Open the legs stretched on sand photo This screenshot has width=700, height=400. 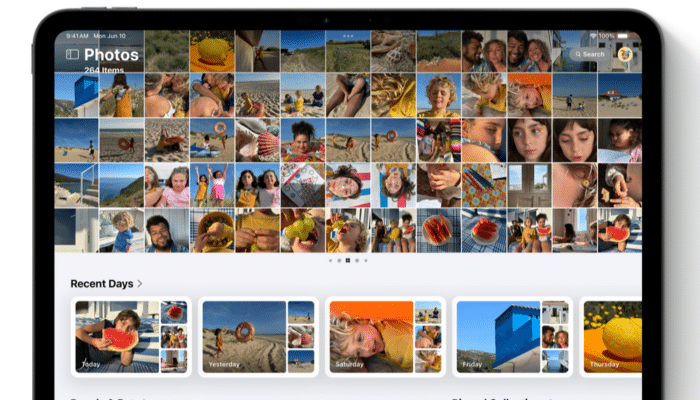click(x=348, y=95)
